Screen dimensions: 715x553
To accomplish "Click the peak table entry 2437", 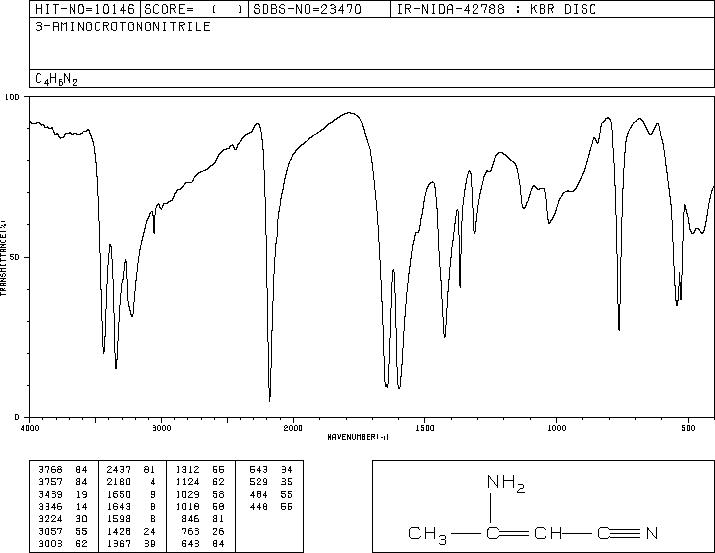I will (x=119, y=470).
